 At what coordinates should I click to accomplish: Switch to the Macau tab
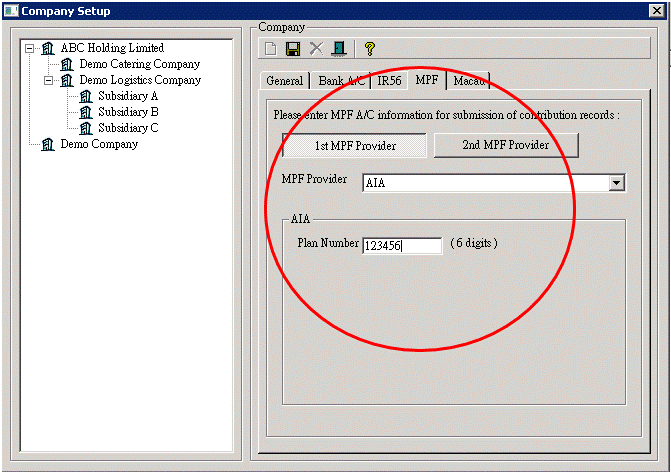coord(469,80)
